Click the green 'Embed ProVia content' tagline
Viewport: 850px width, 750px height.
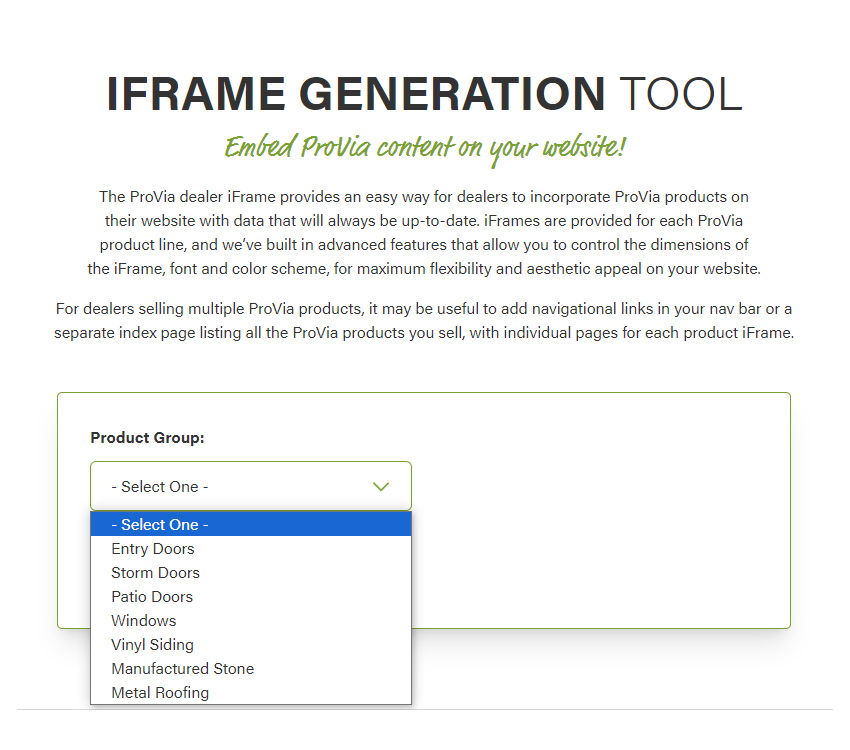point(425,148)
